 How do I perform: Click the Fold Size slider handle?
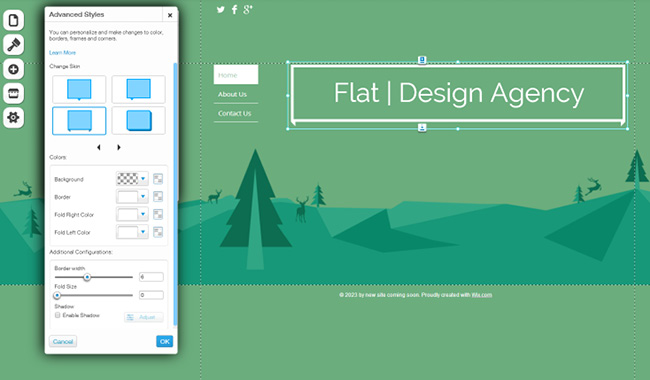[57, 295]
